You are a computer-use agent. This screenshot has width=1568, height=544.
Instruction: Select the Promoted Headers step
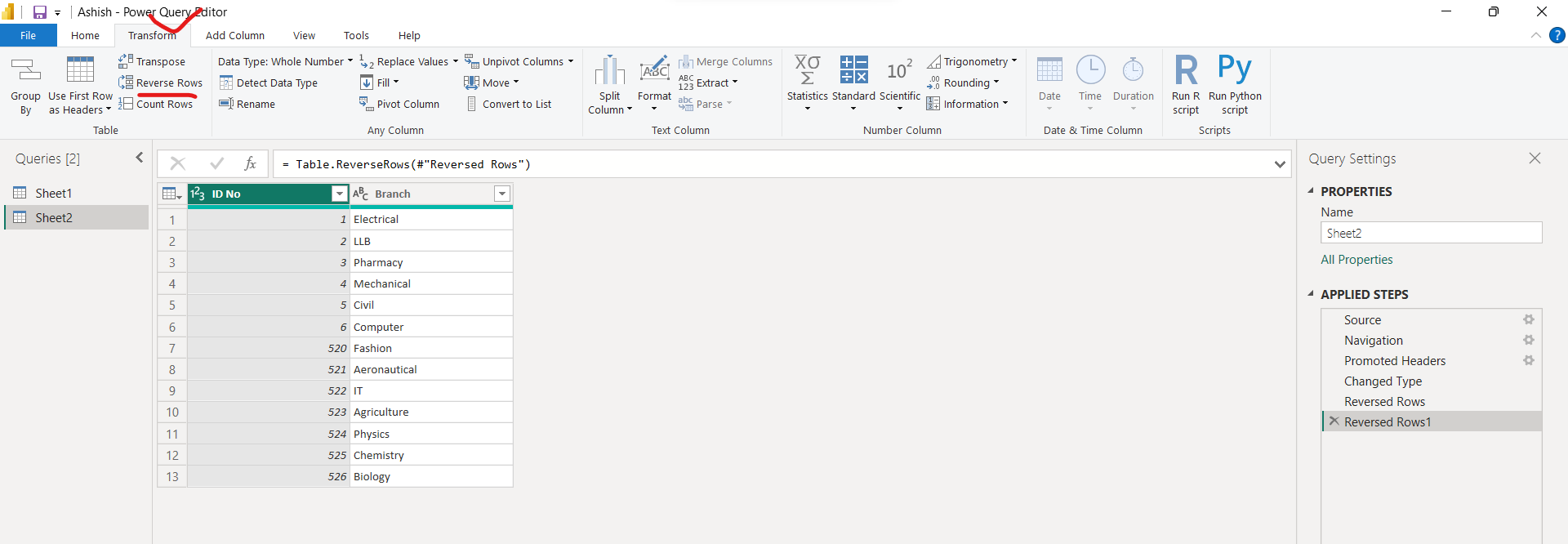[x=1394, y=361]
